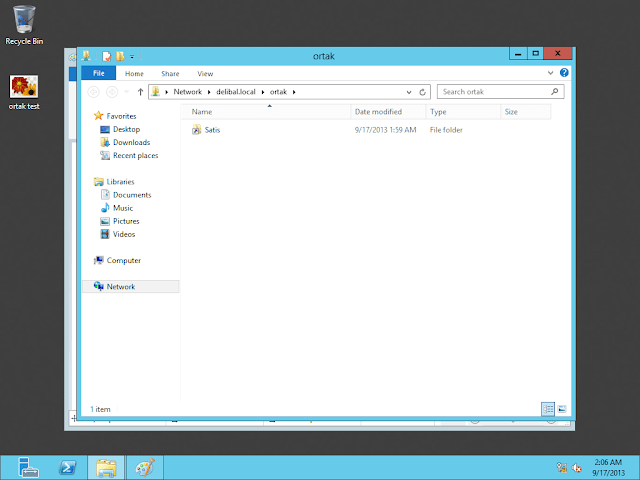The width and height of the screenshot is (640, 480).
Task: Open the File menu
Action: pos(98,73)
